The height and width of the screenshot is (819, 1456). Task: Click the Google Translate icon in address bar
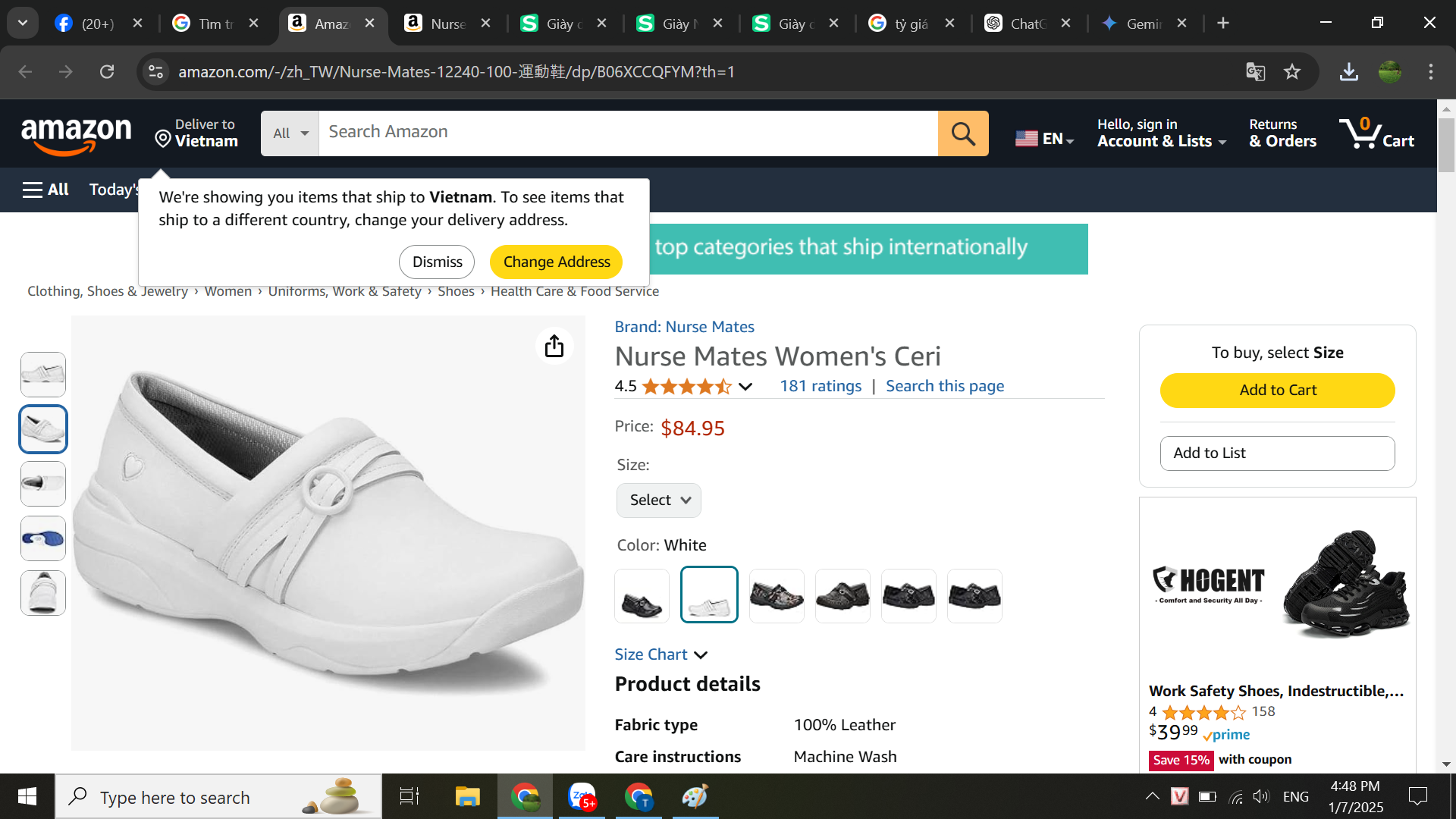click(x=1256, y=72)
